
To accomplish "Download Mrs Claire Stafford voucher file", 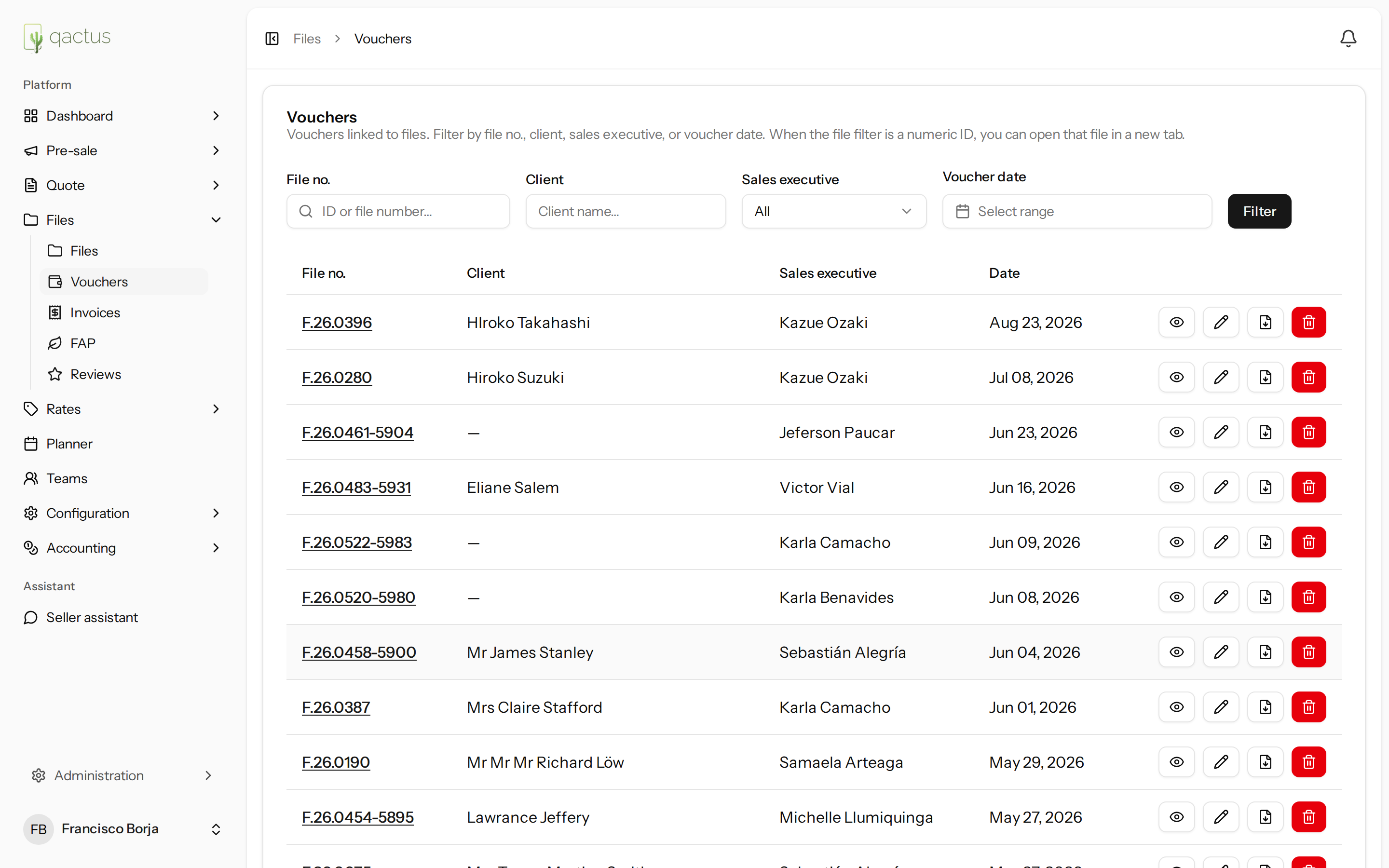I will [x=1265, y=707].
